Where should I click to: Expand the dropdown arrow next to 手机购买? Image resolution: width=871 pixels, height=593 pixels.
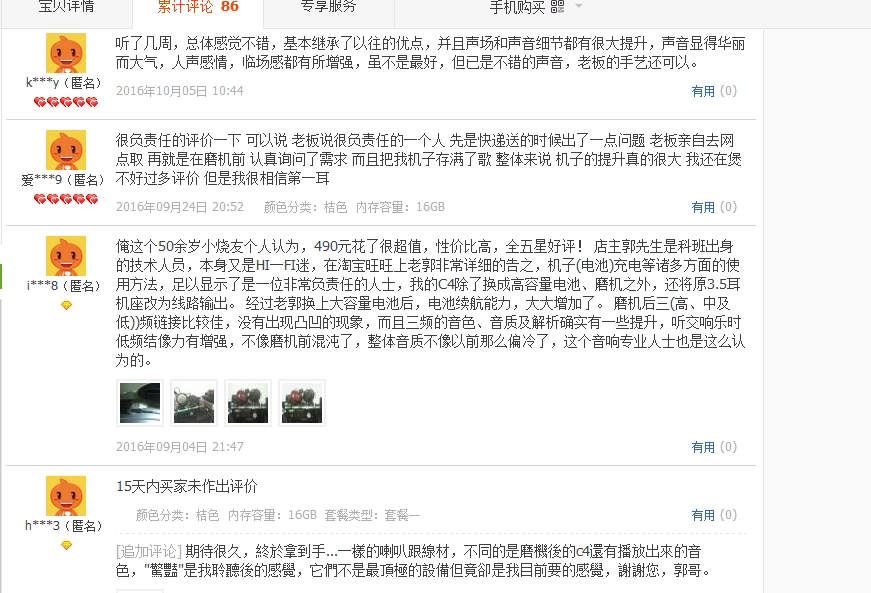pos(578,6)
